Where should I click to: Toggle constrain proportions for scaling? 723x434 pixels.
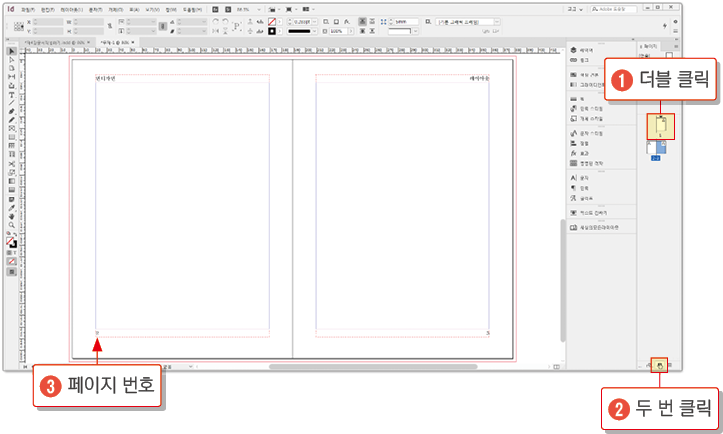pos(163,26)
